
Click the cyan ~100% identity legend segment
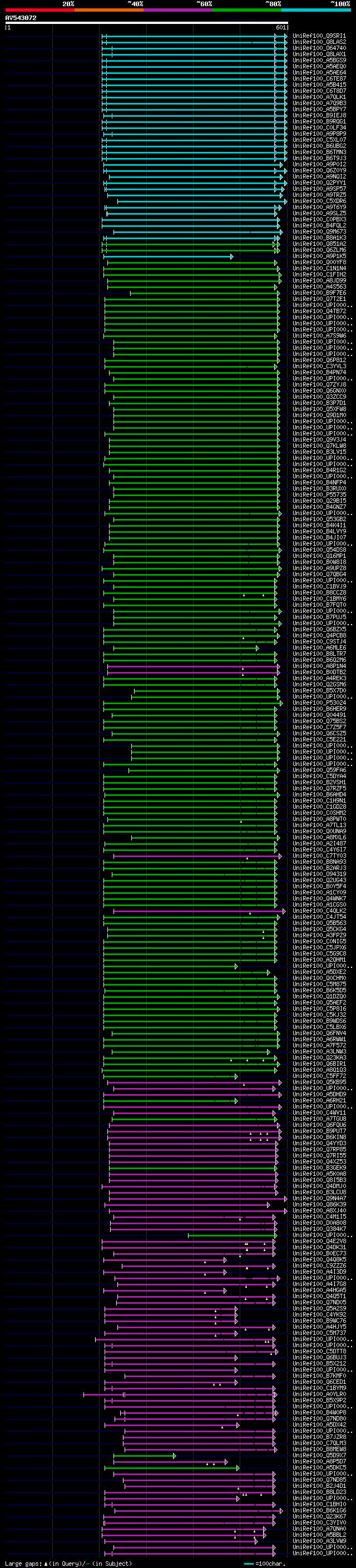316,11
